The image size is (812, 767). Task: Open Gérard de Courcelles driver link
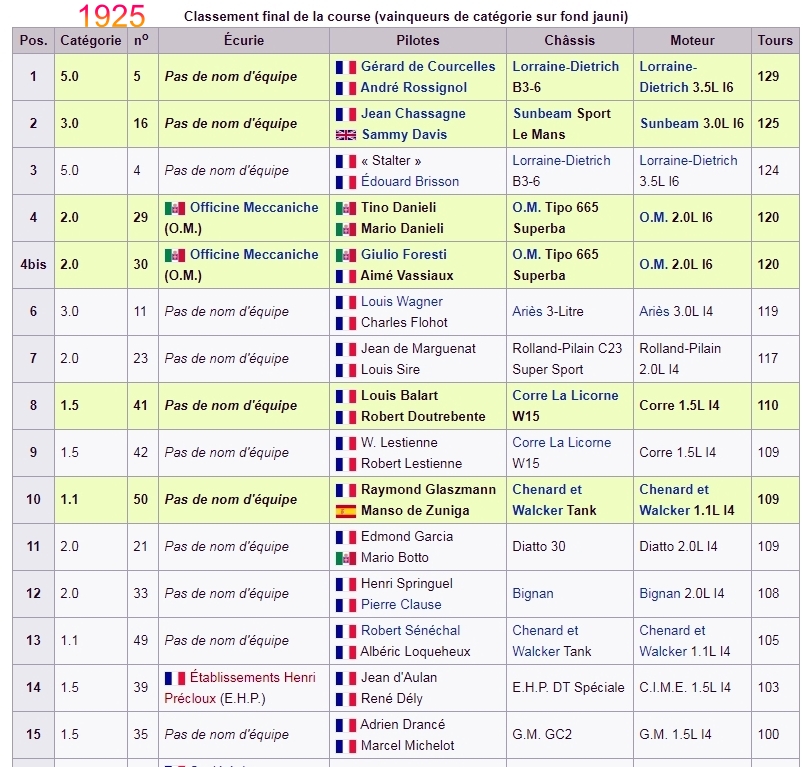428,67
